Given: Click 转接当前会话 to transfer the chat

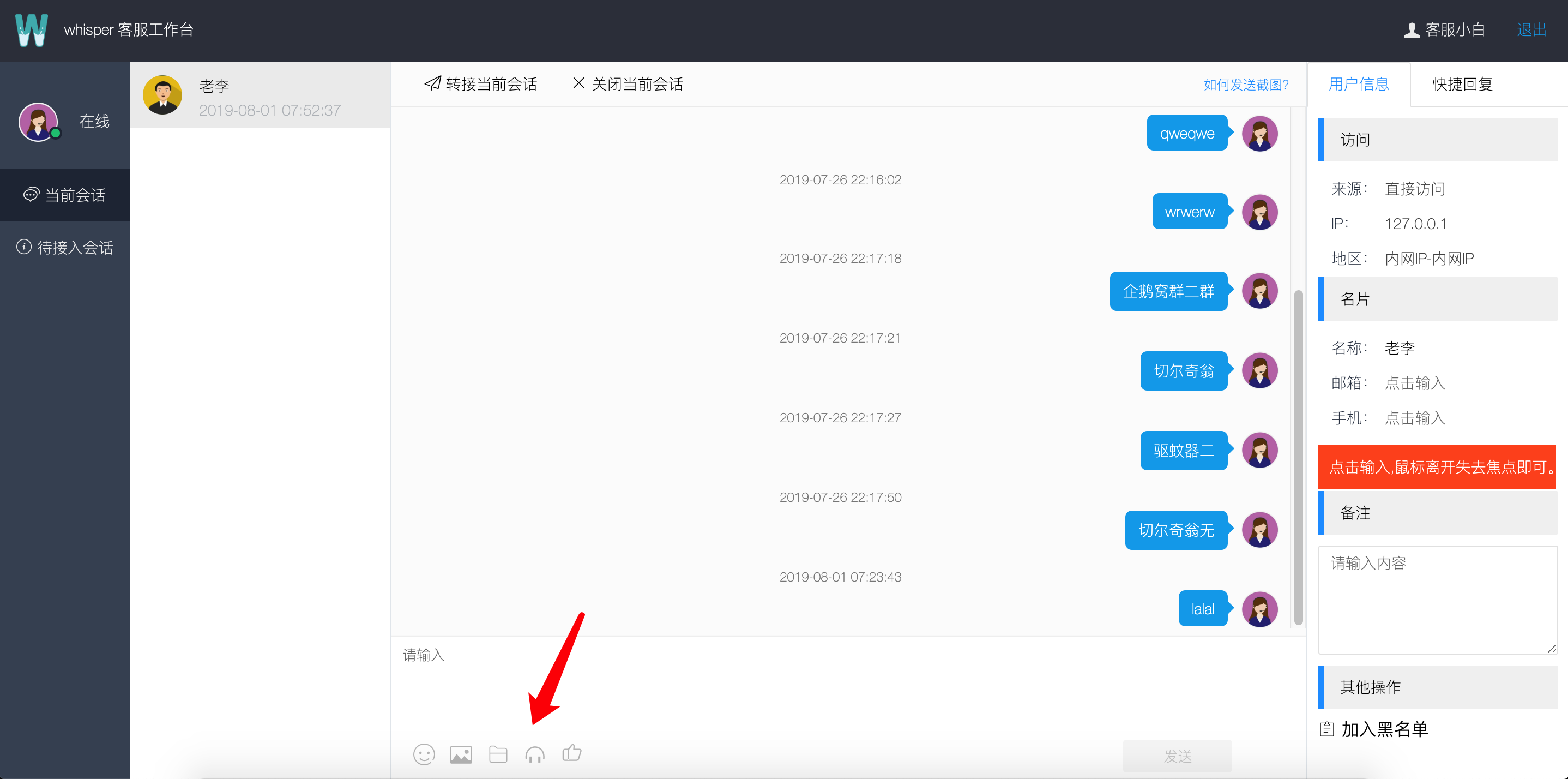Looking at the screenshot, I should (x=481, y=84).
